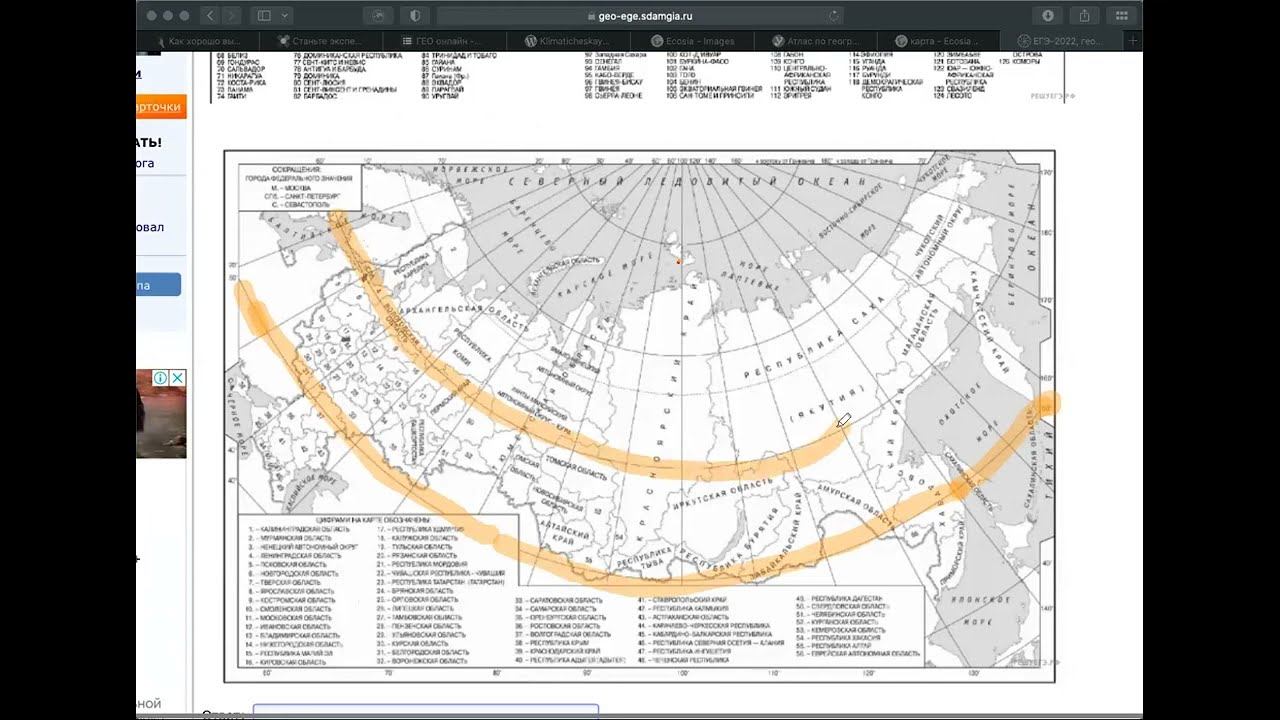Open the Атлас по геогр tab
This screenshot has height=720, width=1280.
815,41
